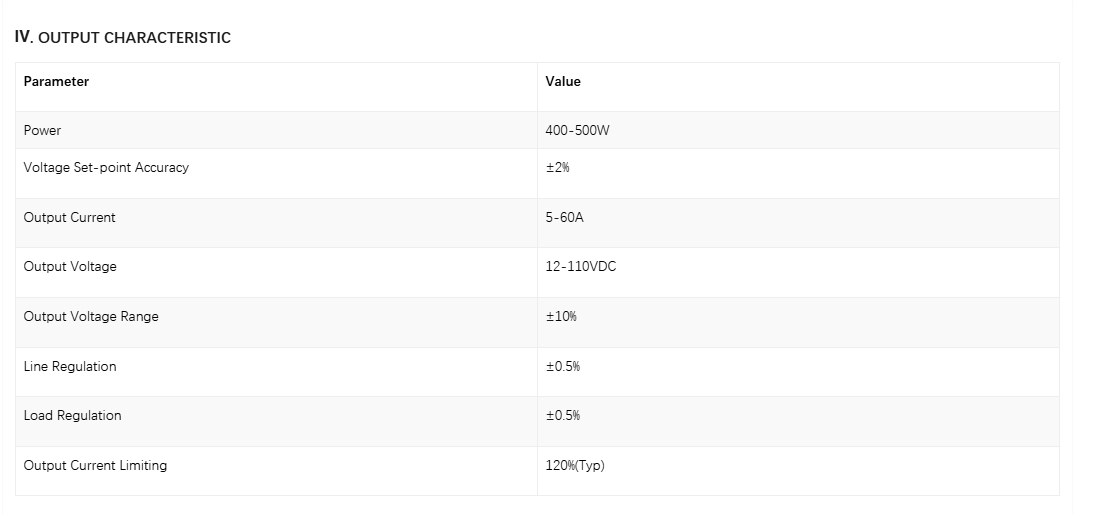
Task: Click the 120%(Typ) limiting value
Action: 575,465
